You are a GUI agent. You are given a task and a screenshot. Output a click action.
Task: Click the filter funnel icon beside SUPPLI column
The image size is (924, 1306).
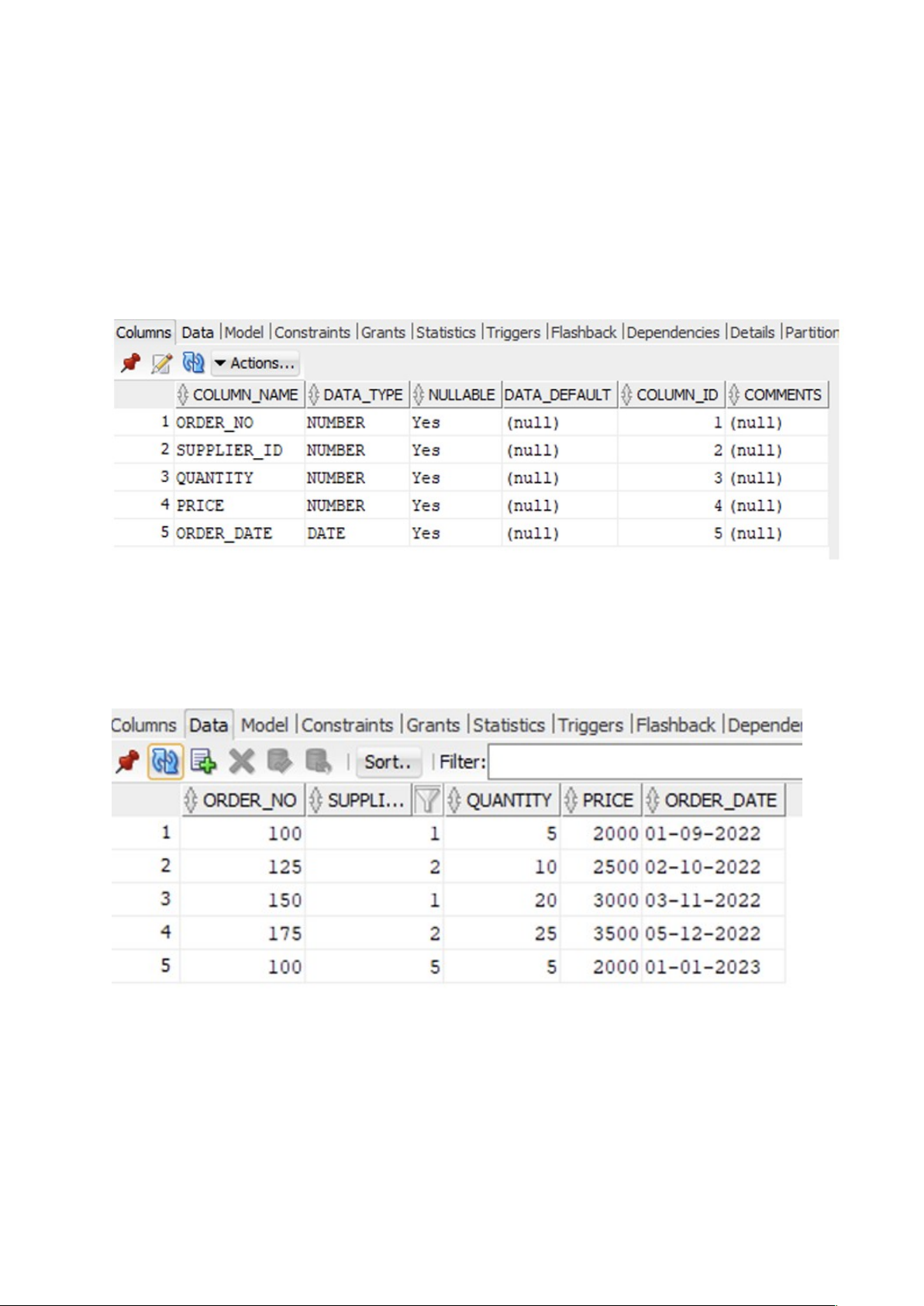click(x=427, y=800)
